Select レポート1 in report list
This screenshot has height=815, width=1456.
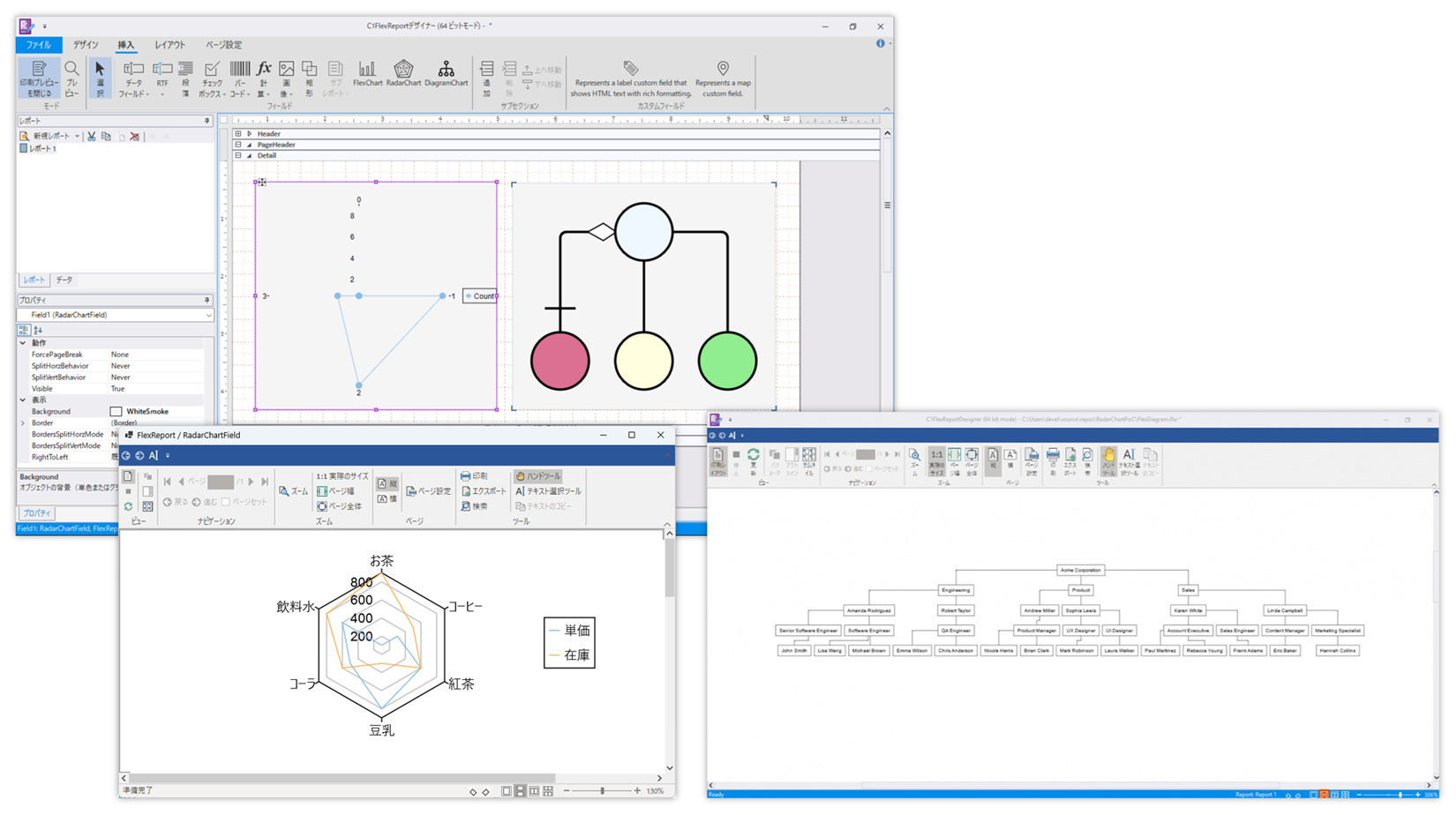click(x=38, y=149)
